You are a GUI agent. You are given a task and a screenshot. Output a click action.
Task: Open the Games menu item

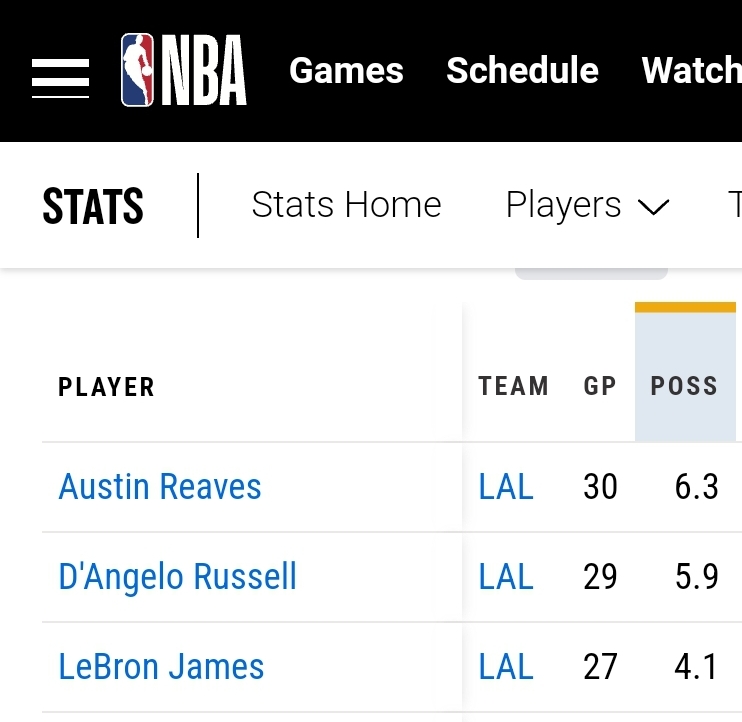[x=346, y=71]
